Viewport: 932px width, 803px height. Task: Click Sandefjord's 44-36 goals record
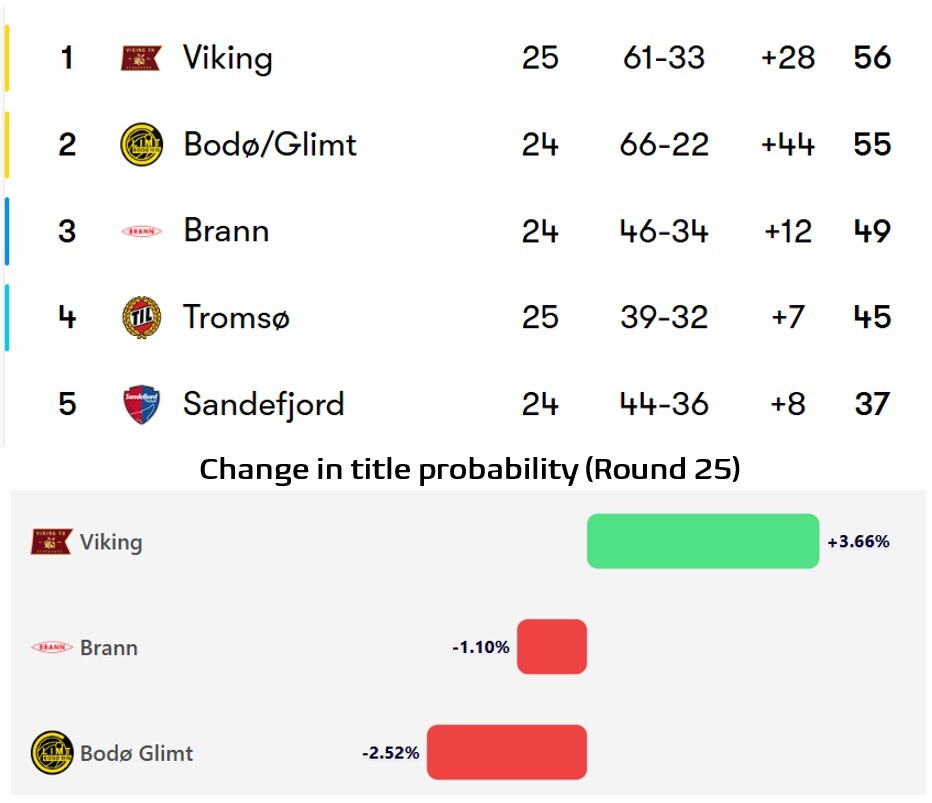click(x=664, y=404)
